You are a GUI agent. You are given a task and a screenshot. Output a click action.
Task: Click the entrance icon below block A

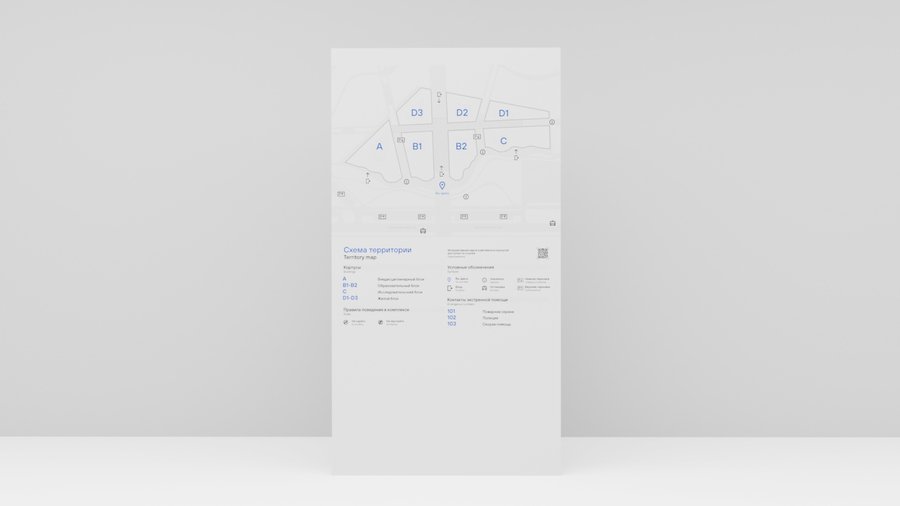point(368,181)
